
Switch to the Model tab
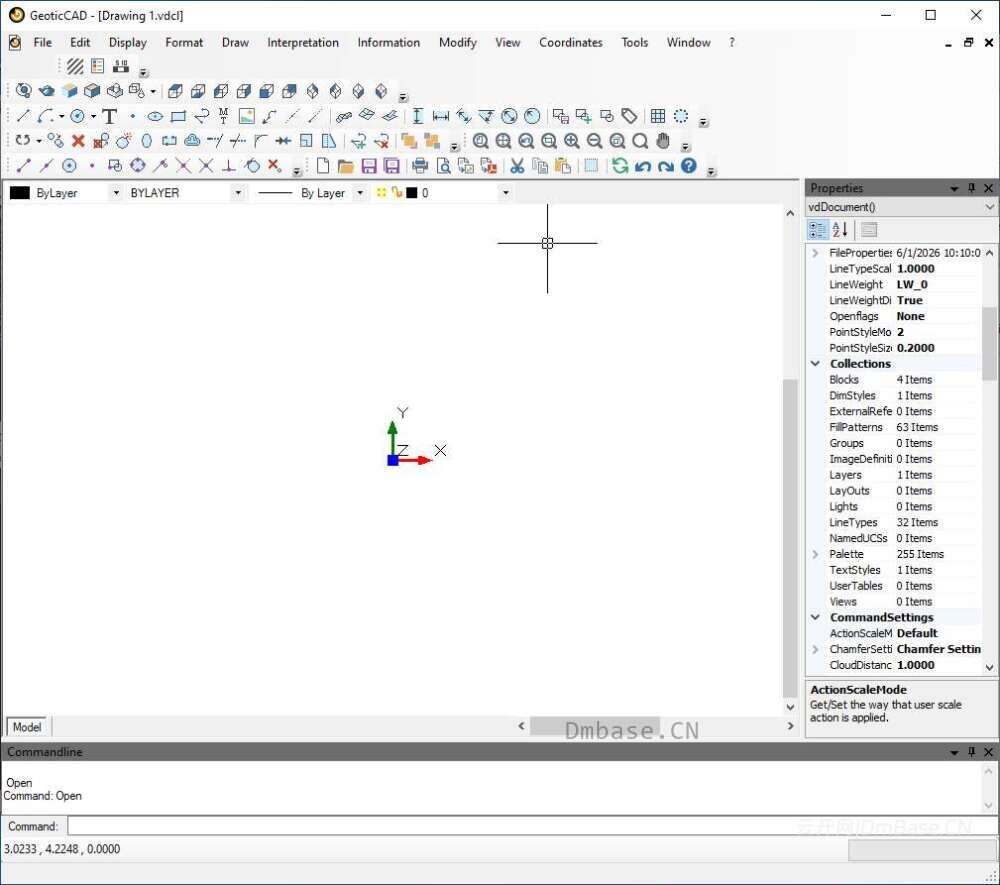coord(27,727)
